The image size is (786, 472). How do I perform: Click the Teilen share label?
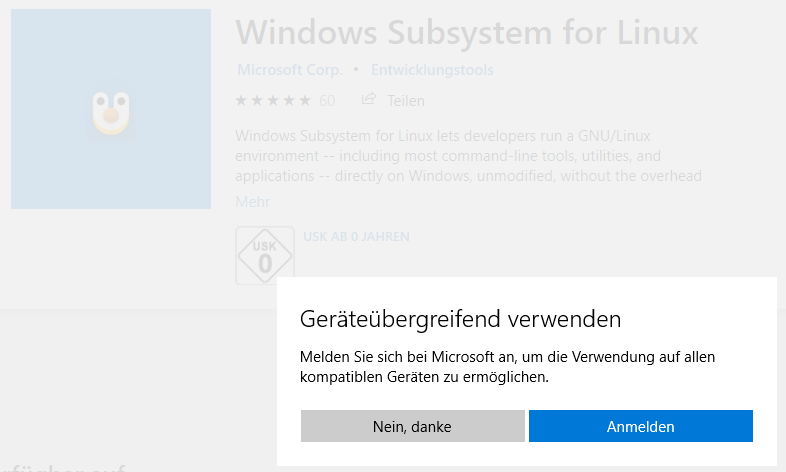click(406, 101)
